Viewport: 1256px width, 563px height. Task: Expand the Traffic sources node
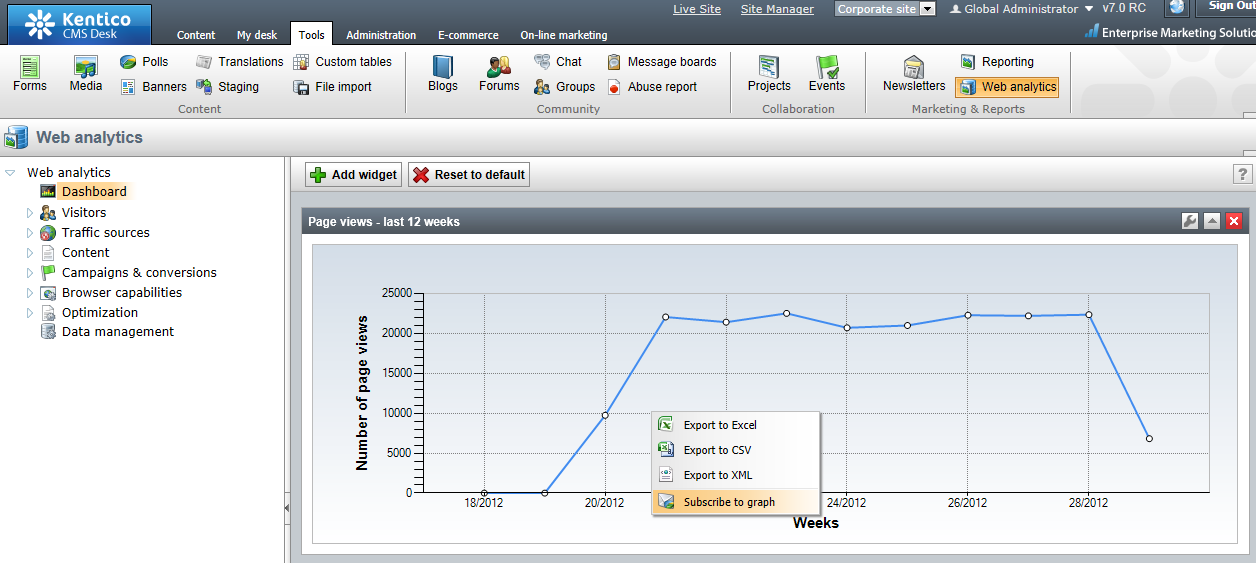tap(30, 232)
